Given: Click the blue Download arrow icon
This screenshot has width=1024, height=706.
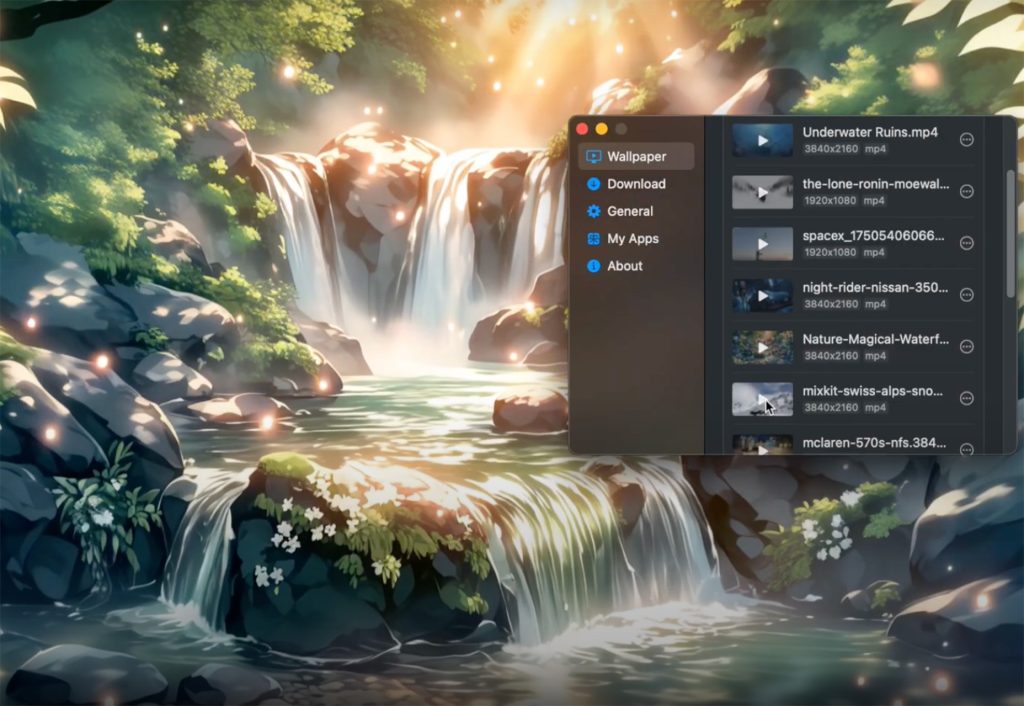Looking at the screenshot, I should pyautogui.click(x=593, y=184).
